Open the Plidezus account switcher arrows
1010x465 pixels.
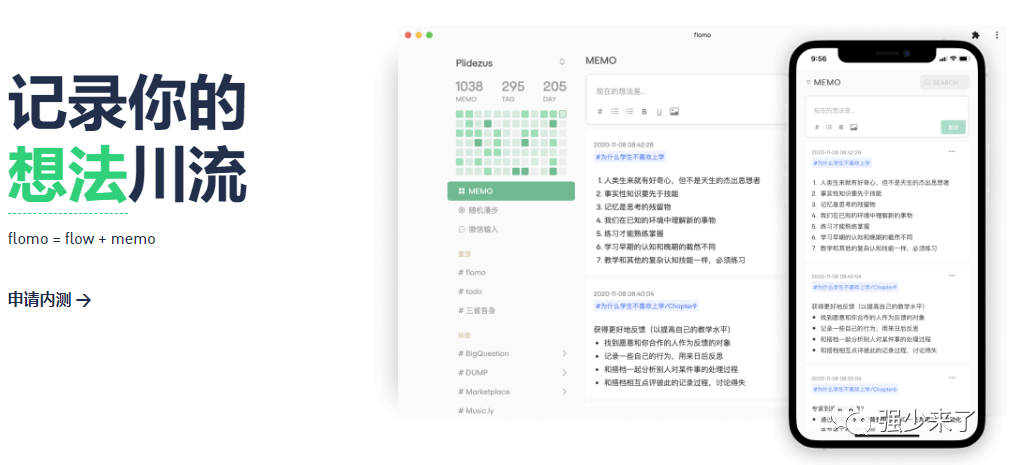562,62
